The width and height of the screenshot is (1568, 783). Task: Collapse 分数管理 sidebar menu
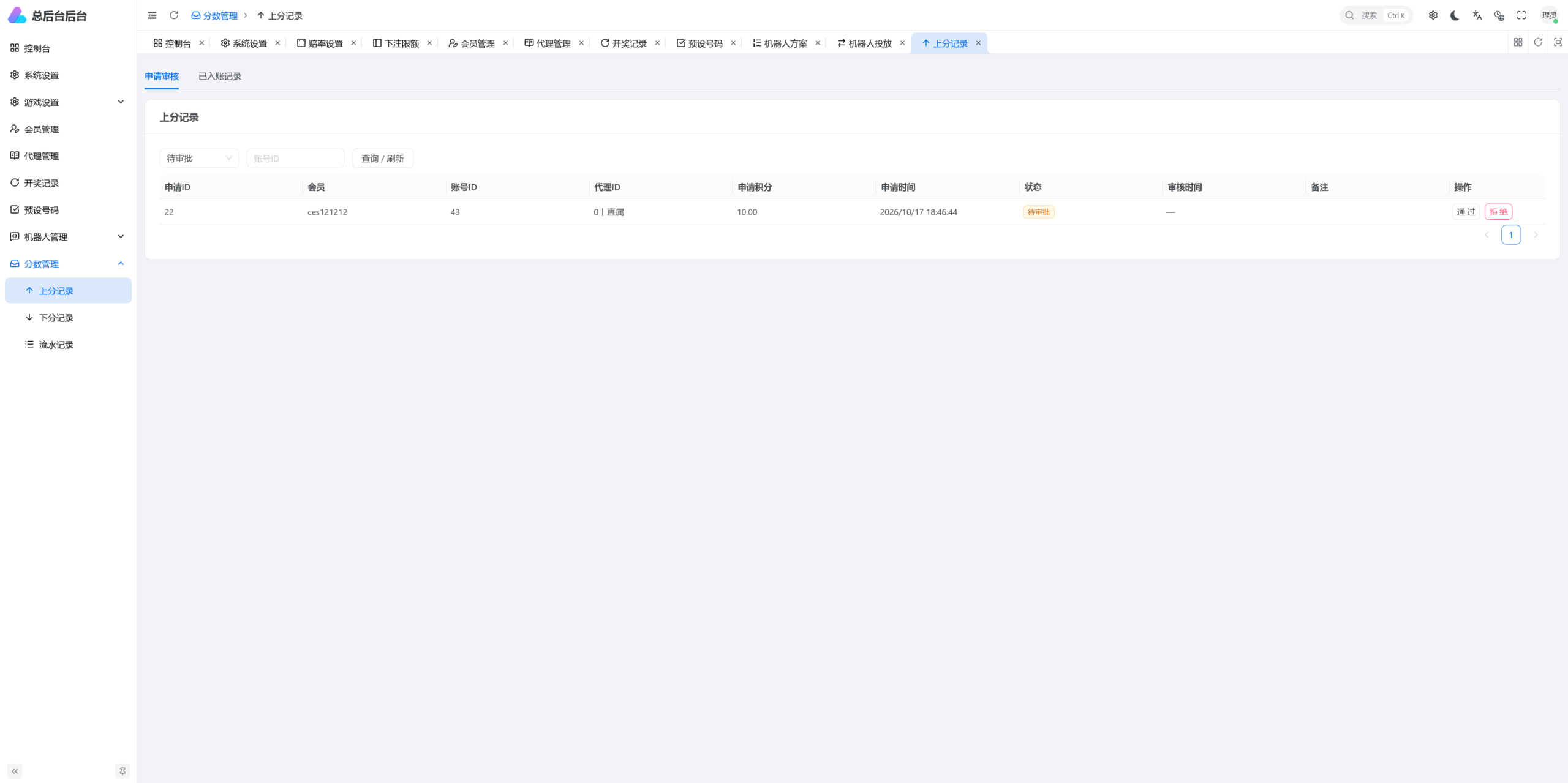point(68,264)
